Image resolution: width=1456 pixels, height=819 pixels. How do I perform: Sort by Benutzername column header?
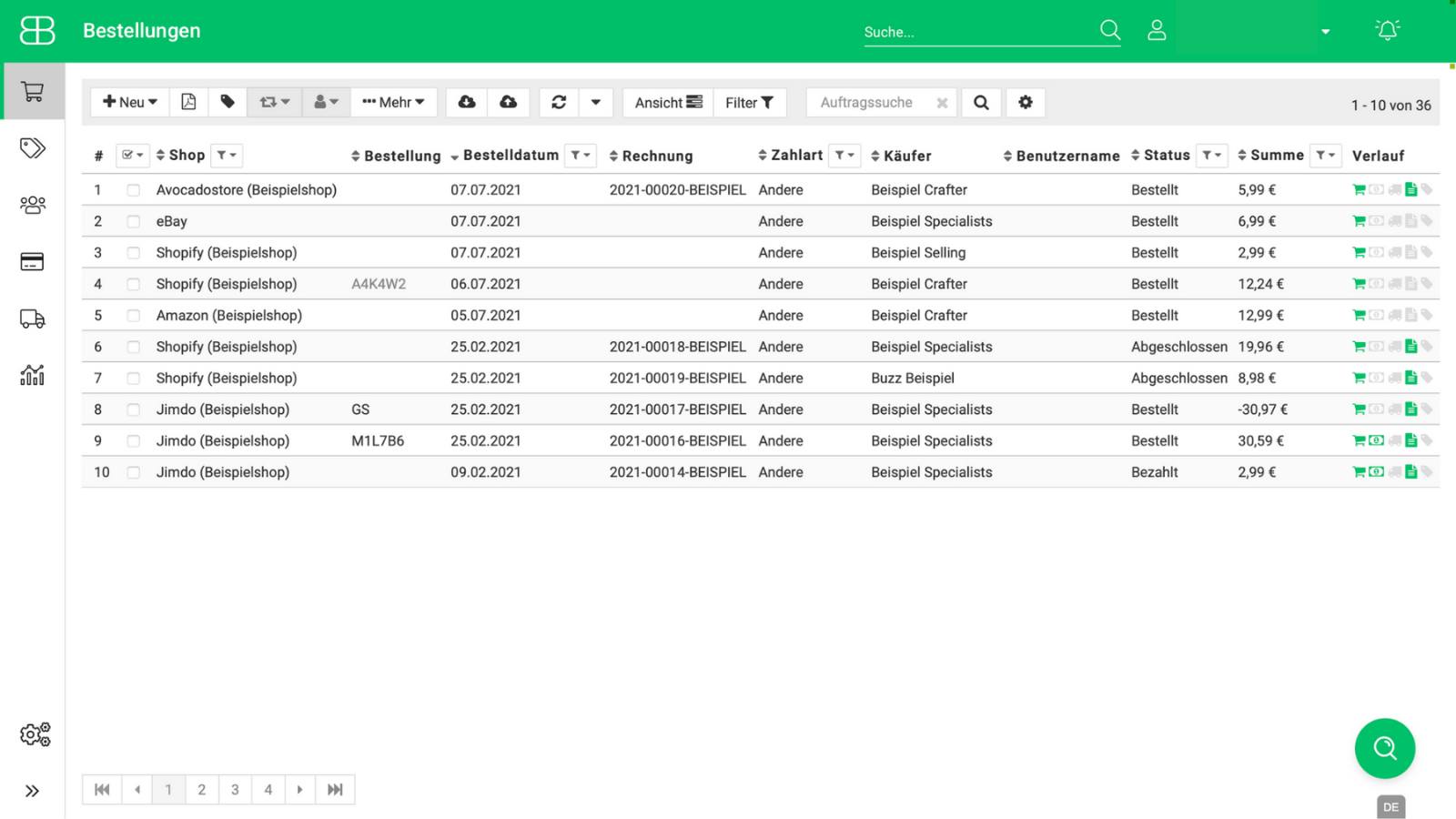click(1061, 156)
